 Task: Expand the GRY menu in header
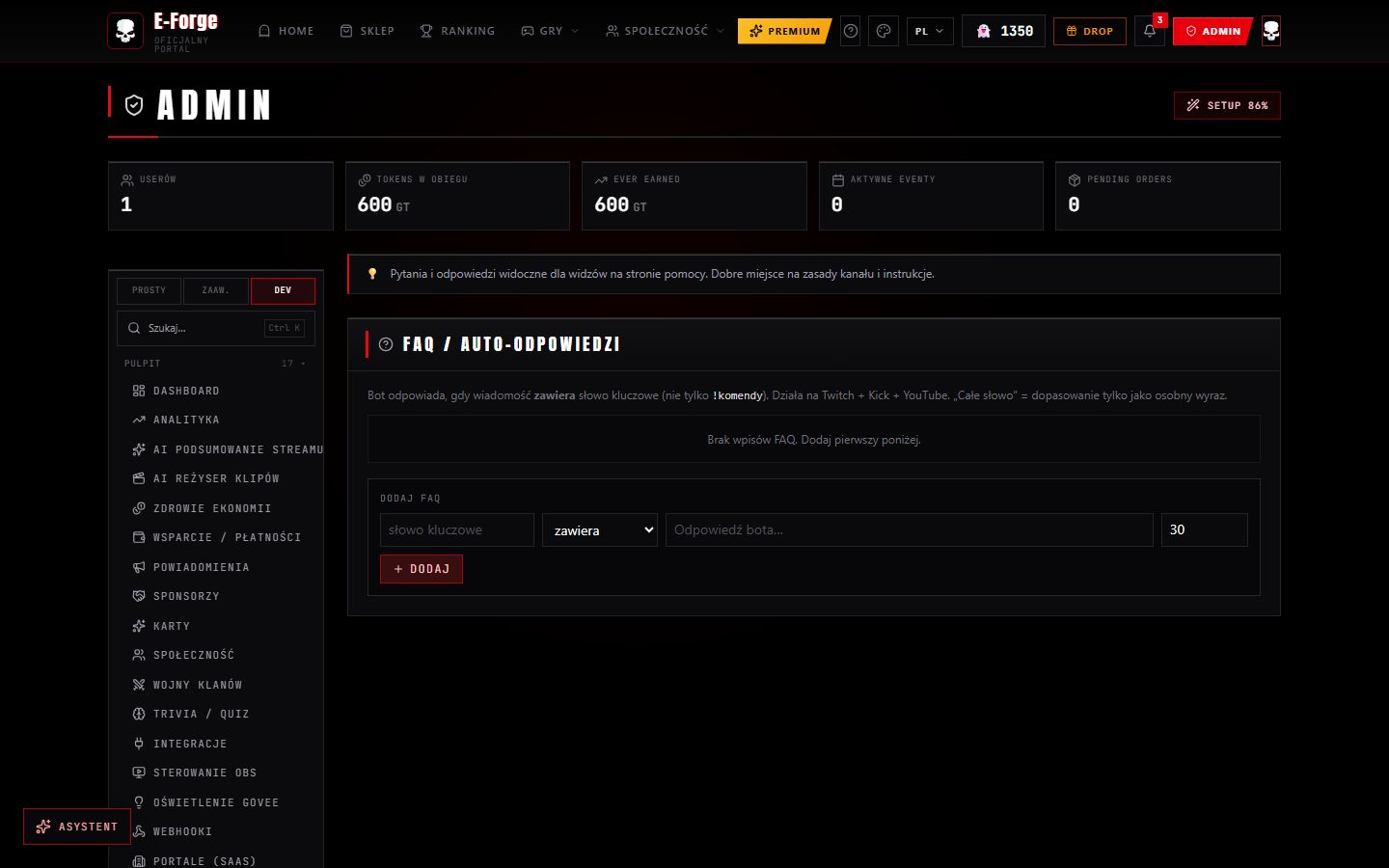pos(550,31)
